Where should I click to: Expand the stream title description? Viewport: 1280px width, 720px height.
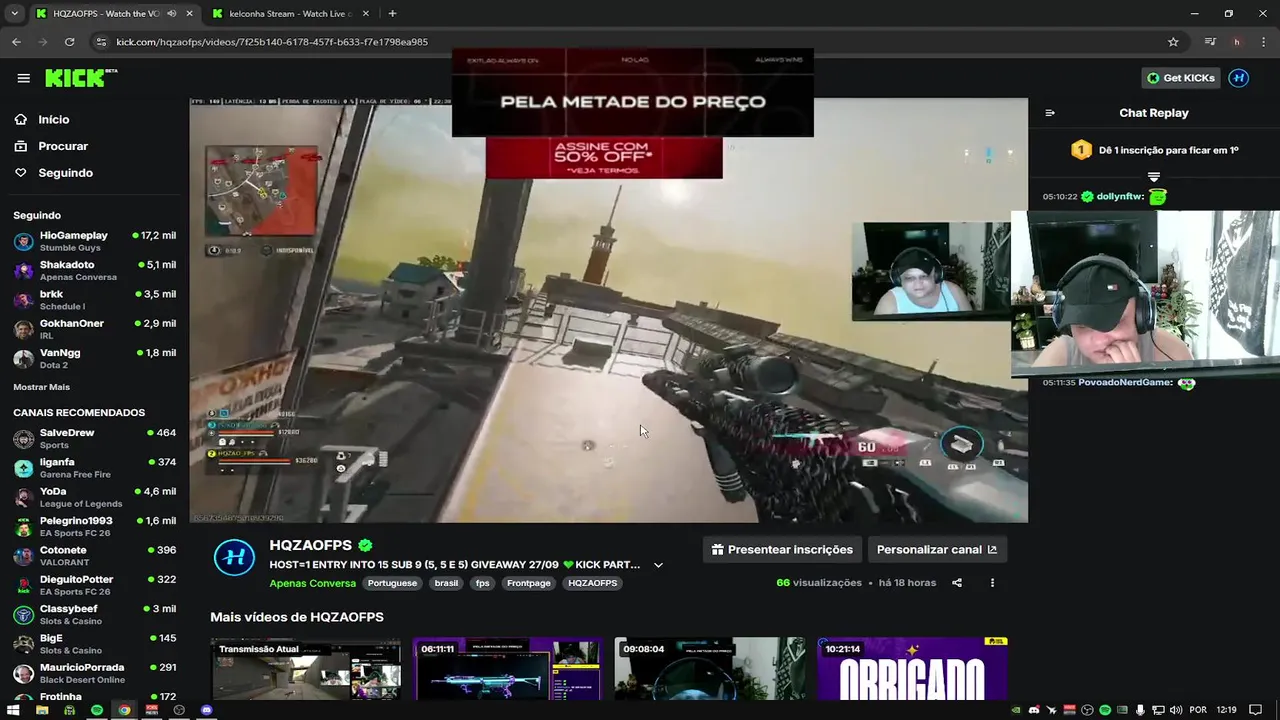tap(658, 565)
